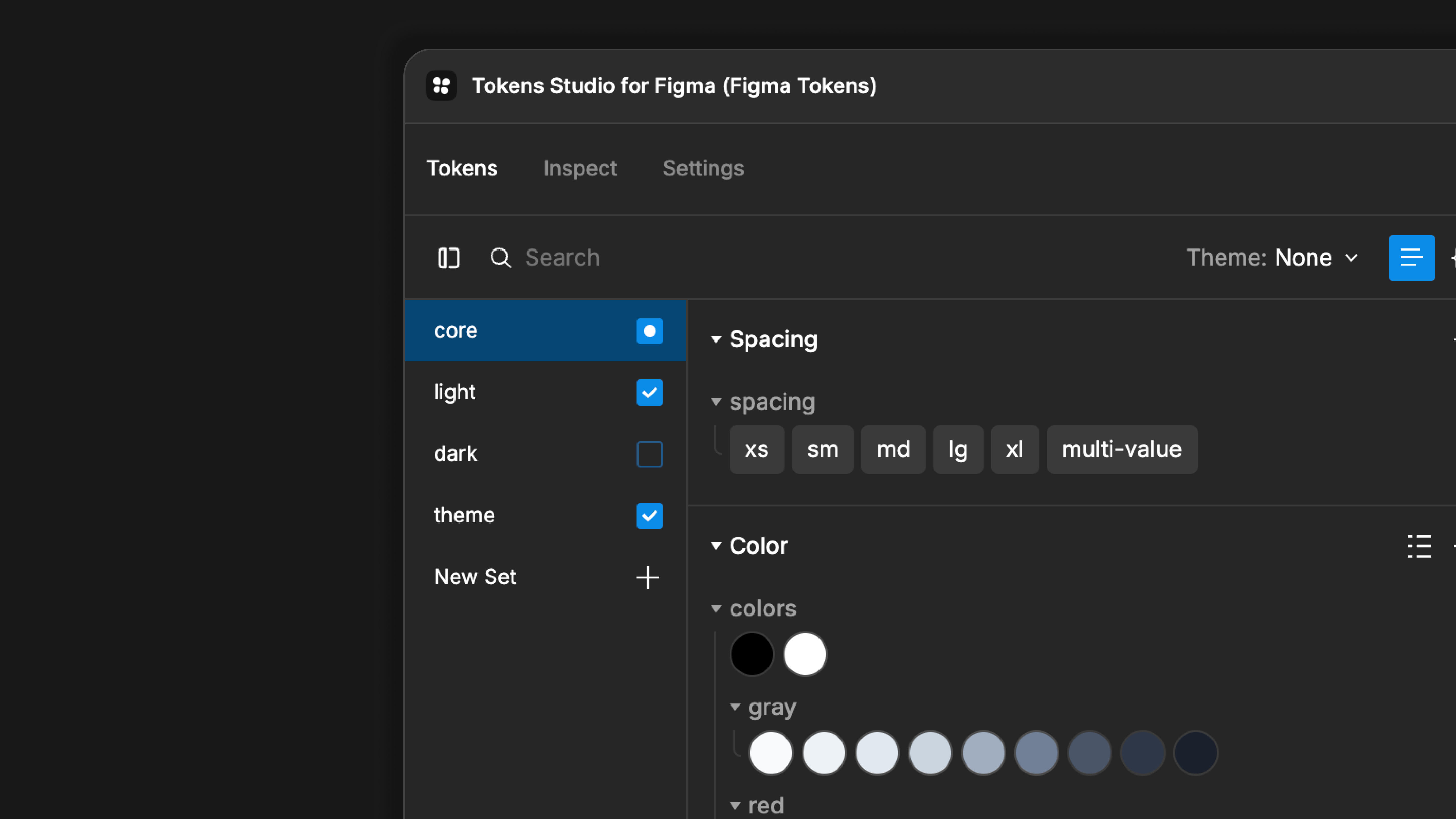Collapse the gray color group

click(735, 707)
